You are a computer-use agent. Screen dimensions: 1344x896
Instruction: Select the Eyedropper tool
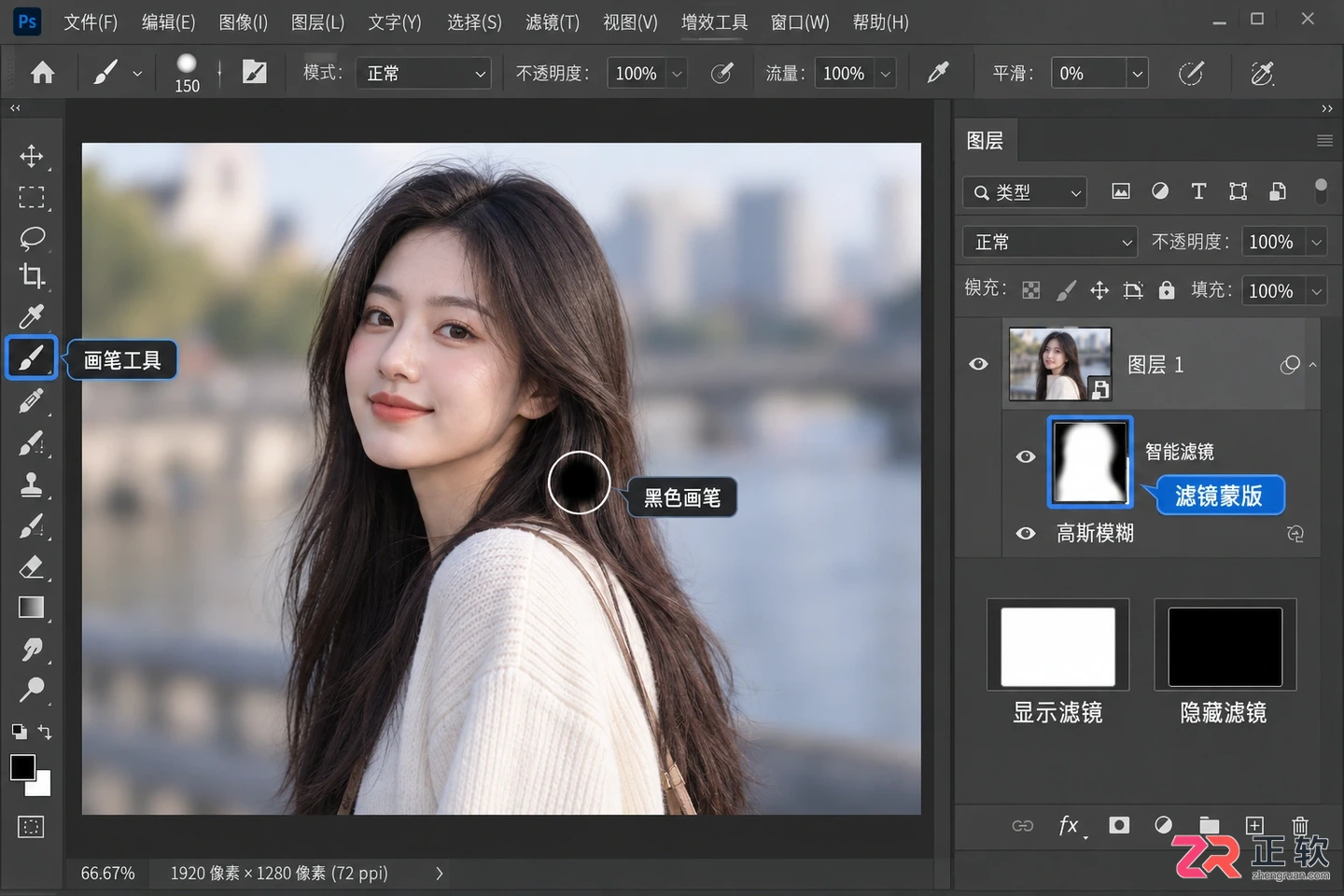(x=32, y=316)
